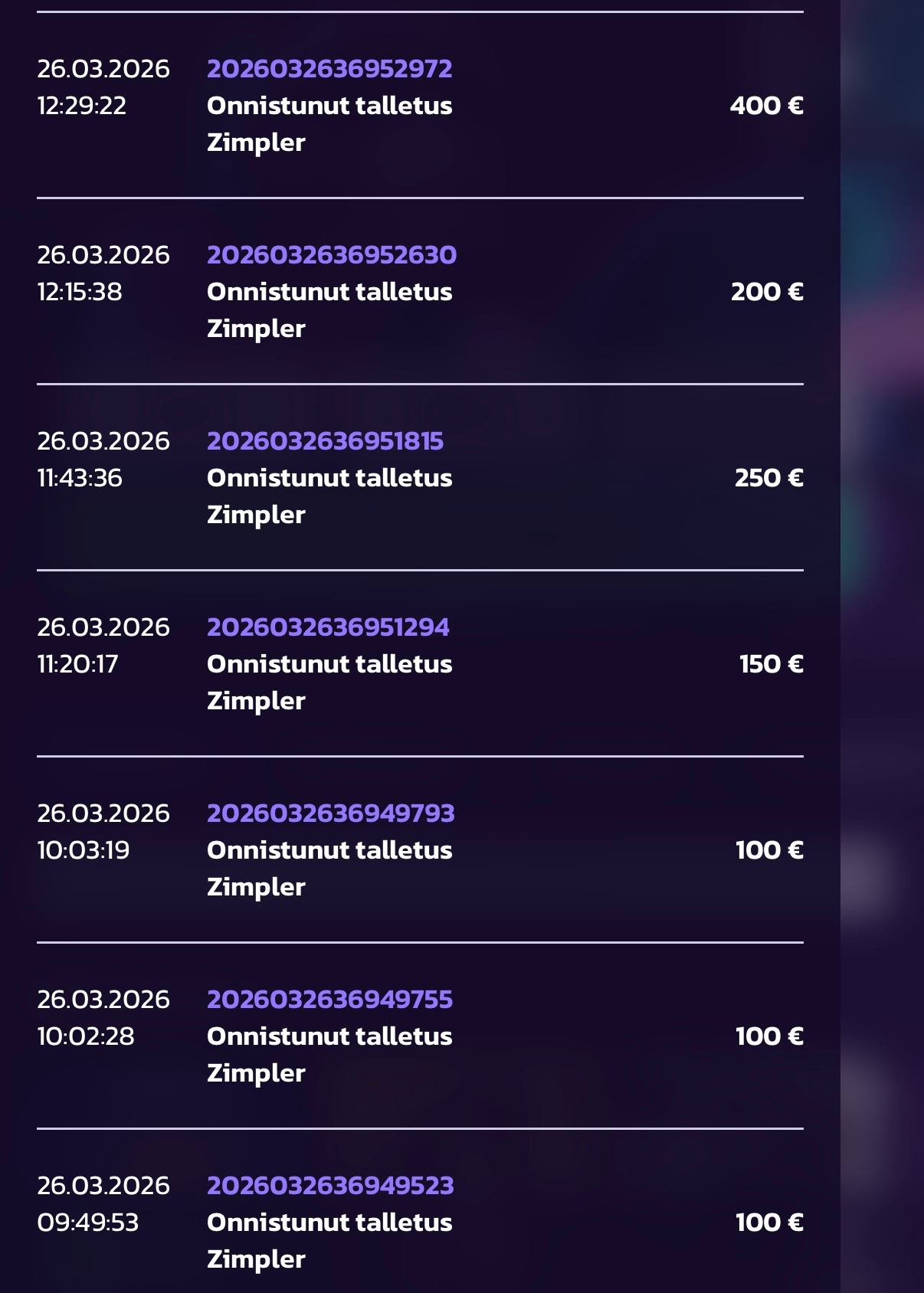The width and height of the screenshot is (924, 1293).
Task: Open transaction link 2026032636949523
Action: pyautogui.click(x=330, y=1186)
